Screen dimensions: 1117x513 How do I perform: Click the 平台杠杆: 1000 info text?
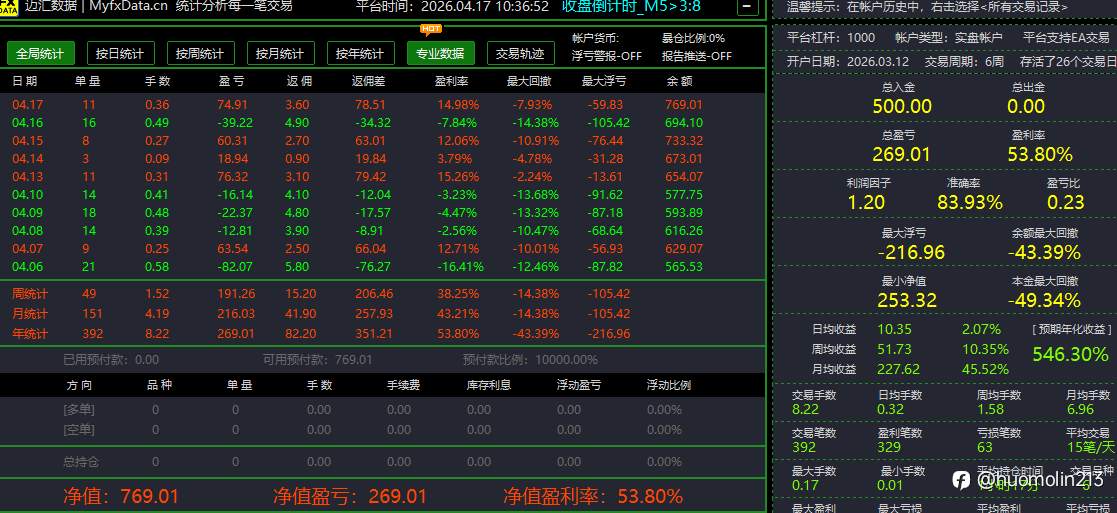click(x=831, y=37)
